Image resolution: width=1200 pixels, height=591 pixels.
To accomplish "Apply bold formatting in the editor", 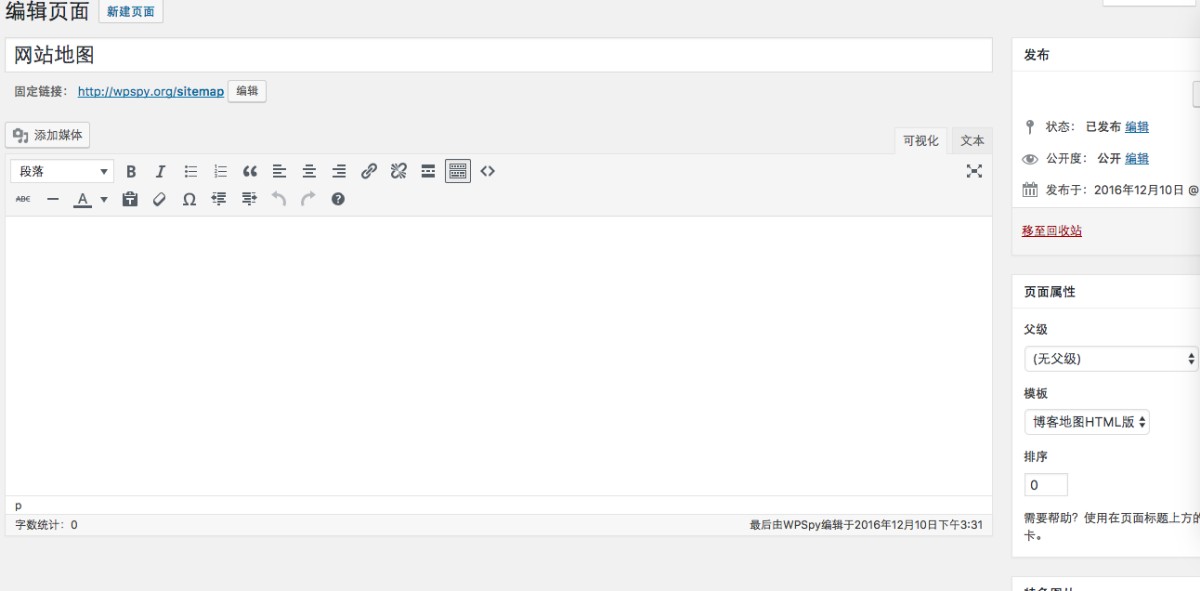I will [x=131, y=171].
